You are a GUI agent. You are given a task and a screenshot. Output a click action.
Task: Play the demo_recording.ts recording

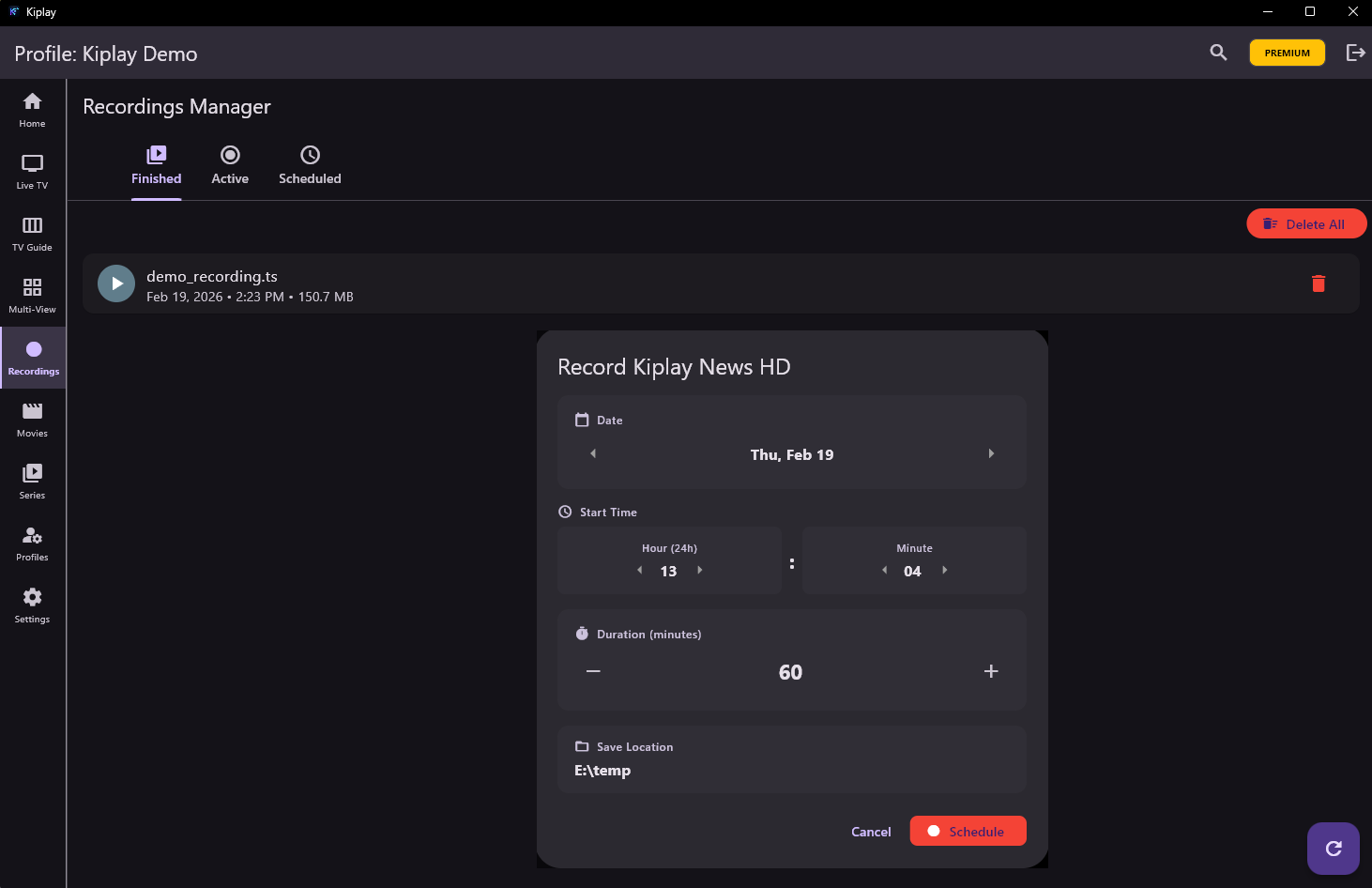click(x=115, y=283)
